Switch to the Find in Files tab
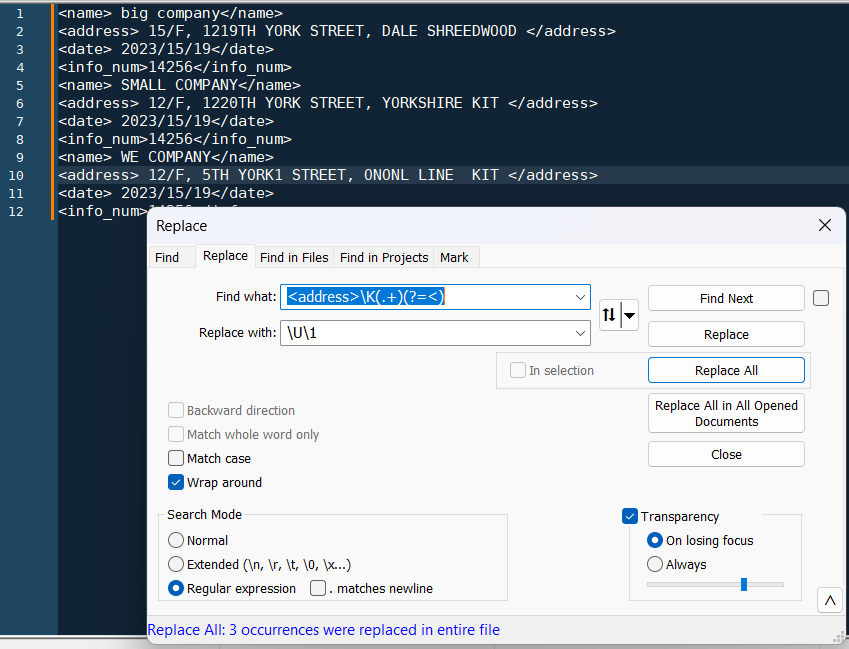849x649 pixels. [293, 257]
